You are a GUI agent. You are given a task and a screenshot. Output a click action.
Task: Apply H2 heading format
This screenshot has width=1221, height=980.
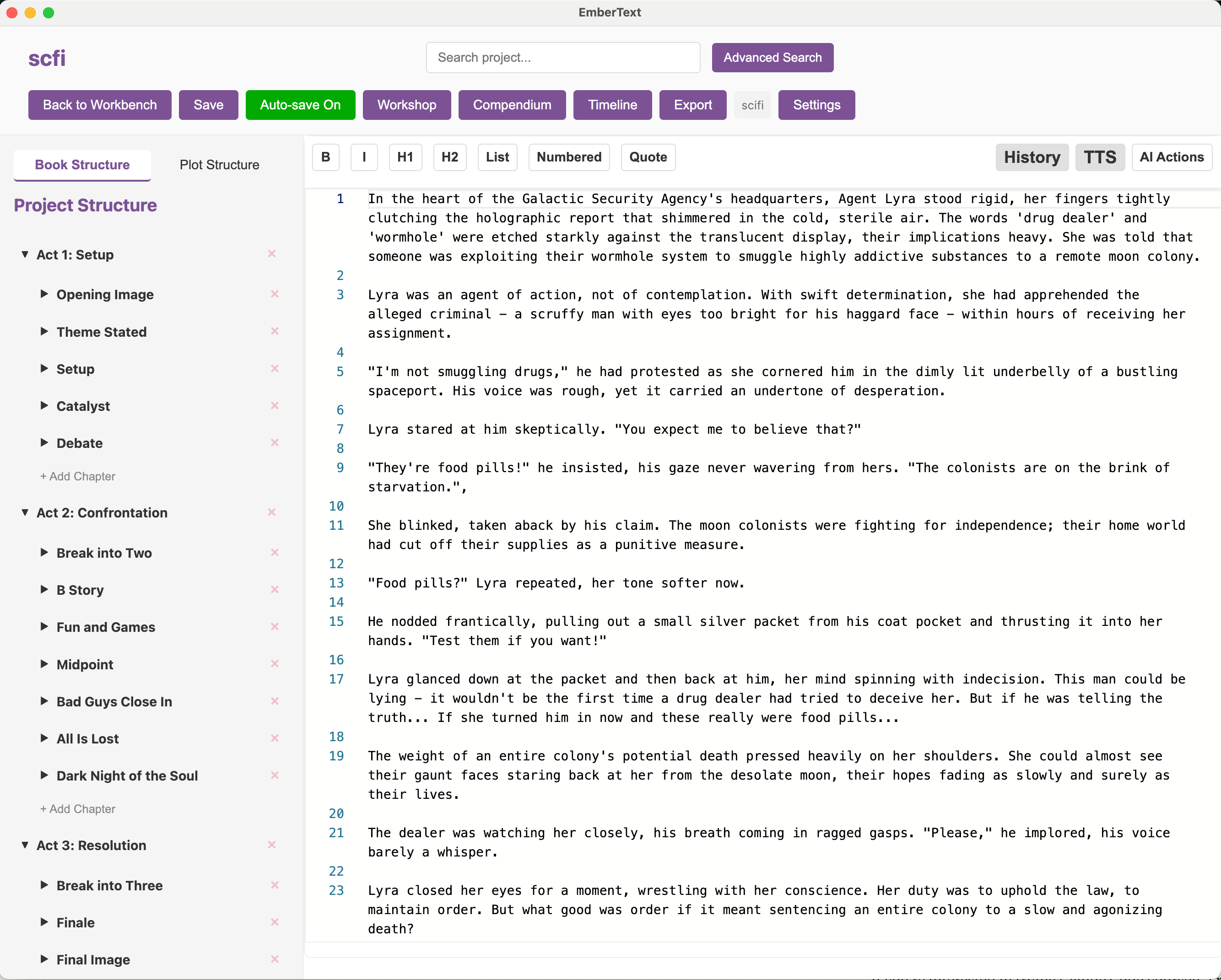(x=450, y=157)
